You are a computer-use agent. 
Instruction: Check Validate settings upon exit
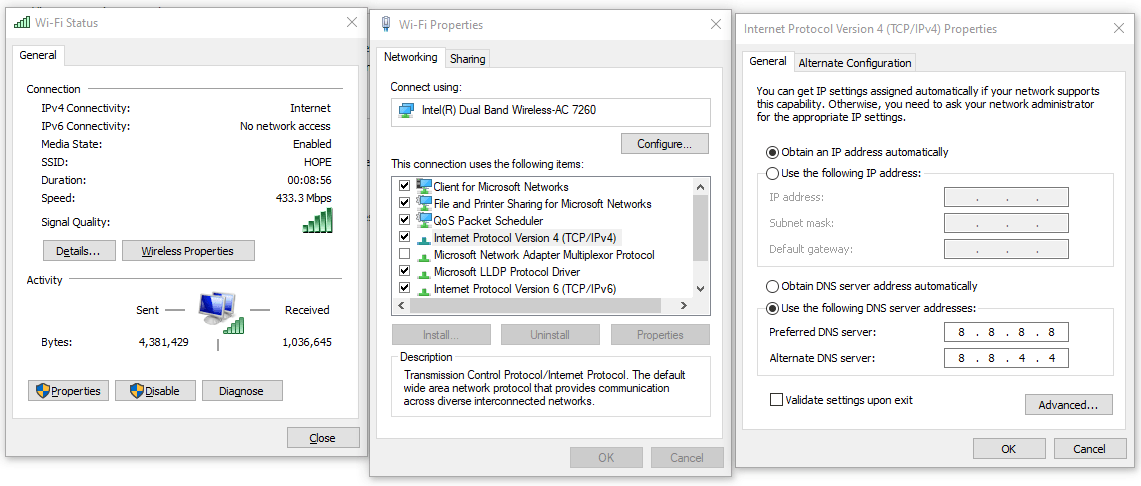tap(776, 399)
